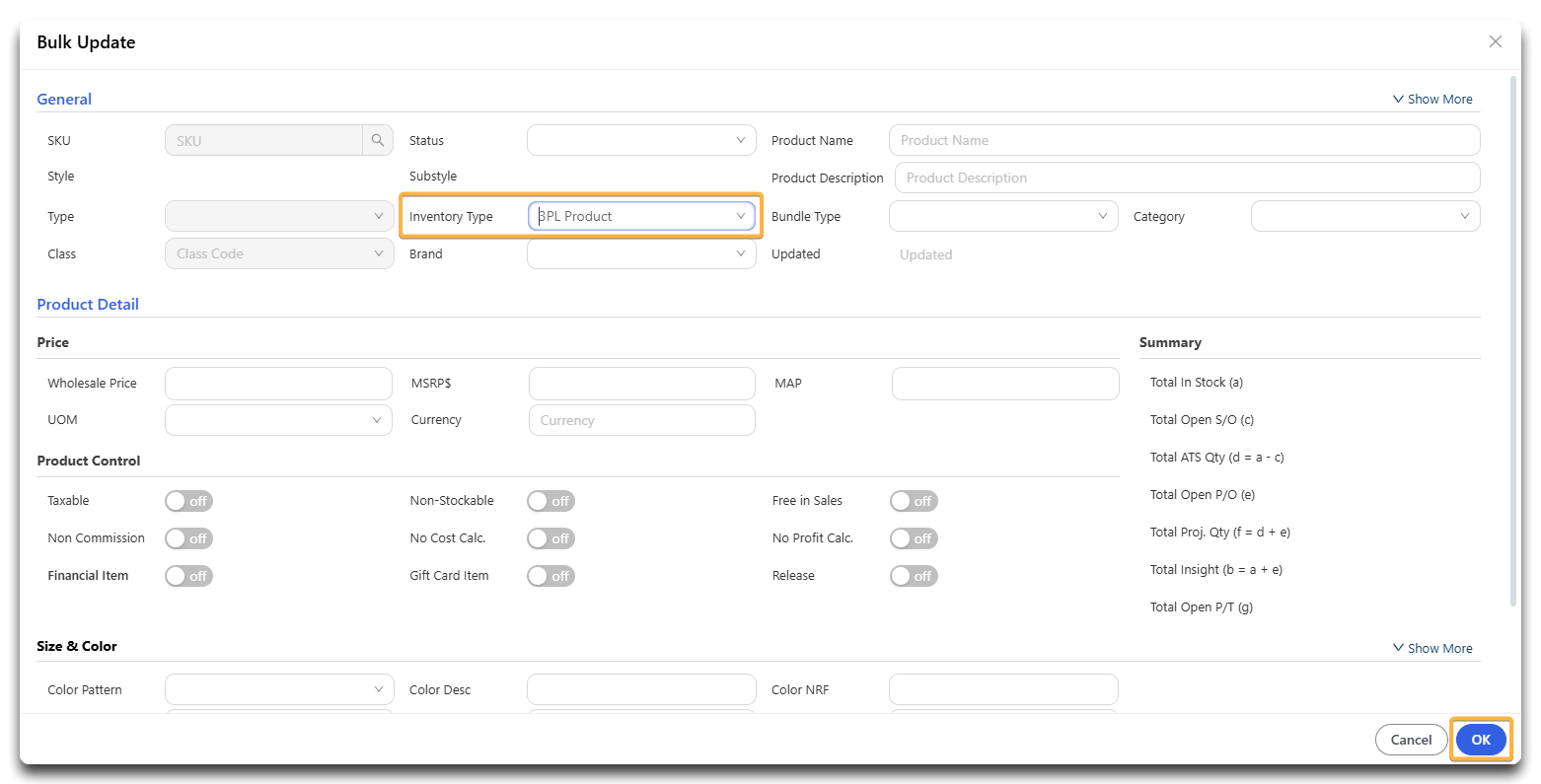Image resolution: width=1541 pixels, height=784 pixels.
Task: Click the Currency input field
Action: (x=641, y=420)
